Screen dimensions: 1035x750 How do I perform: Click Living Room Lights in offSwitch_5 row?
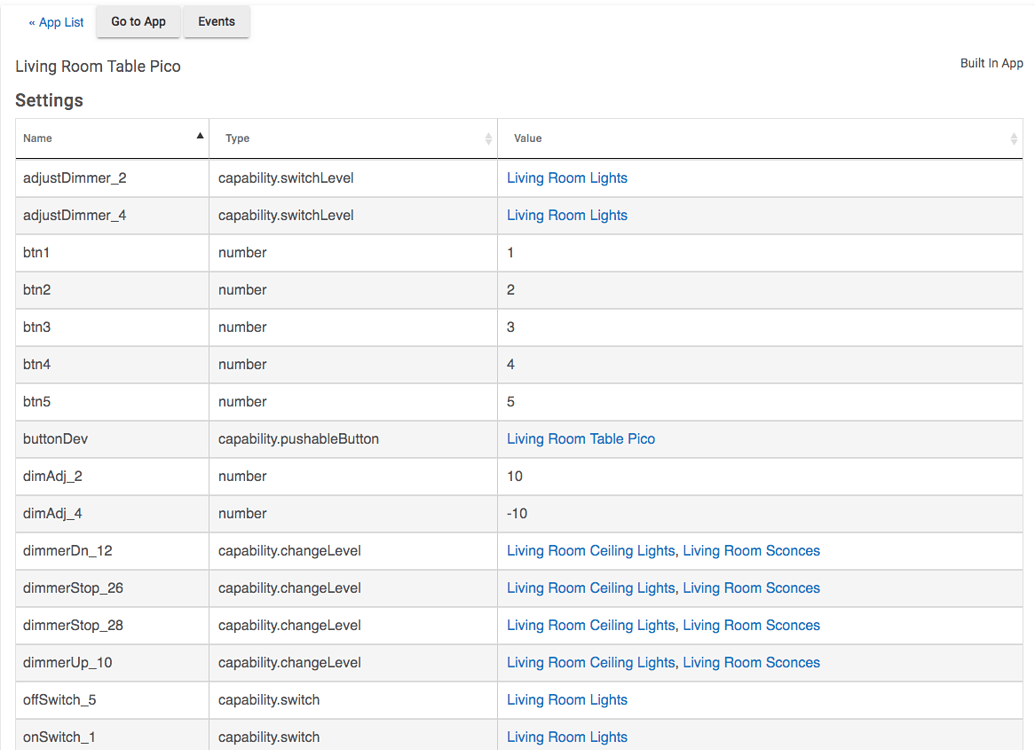tap(567, 700)
